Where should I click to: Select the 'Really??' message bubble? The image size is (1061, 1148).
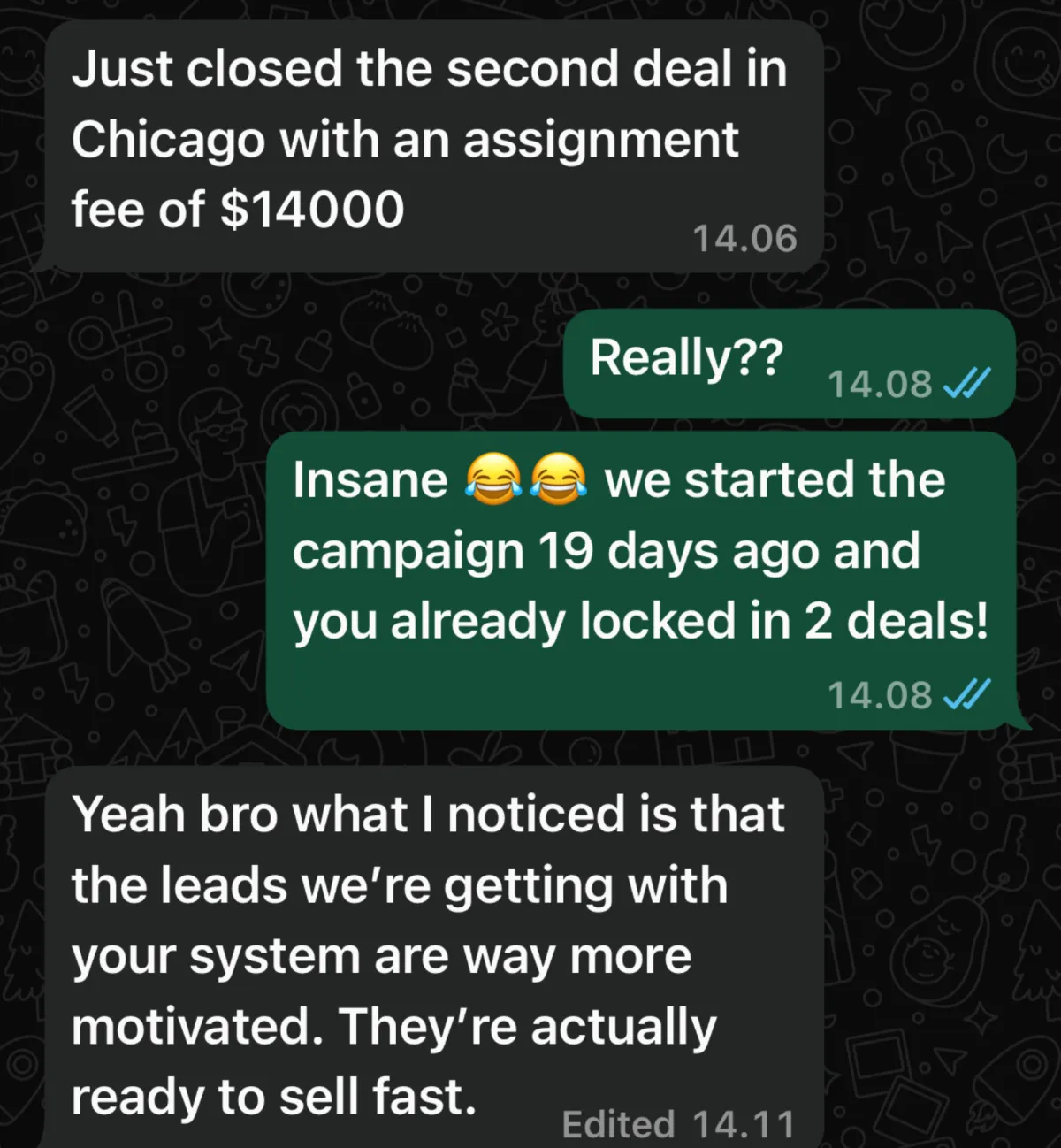[x=789, y=364]
